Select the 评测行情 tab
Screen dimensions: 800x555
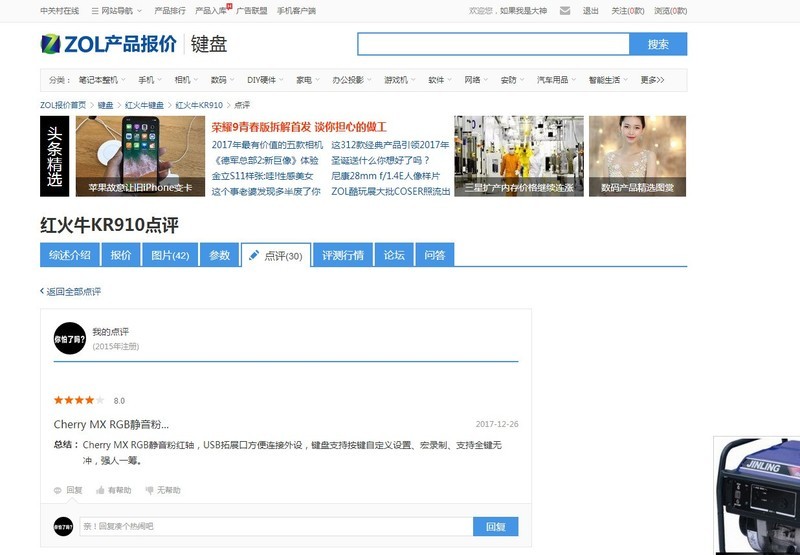coord(343,255)
